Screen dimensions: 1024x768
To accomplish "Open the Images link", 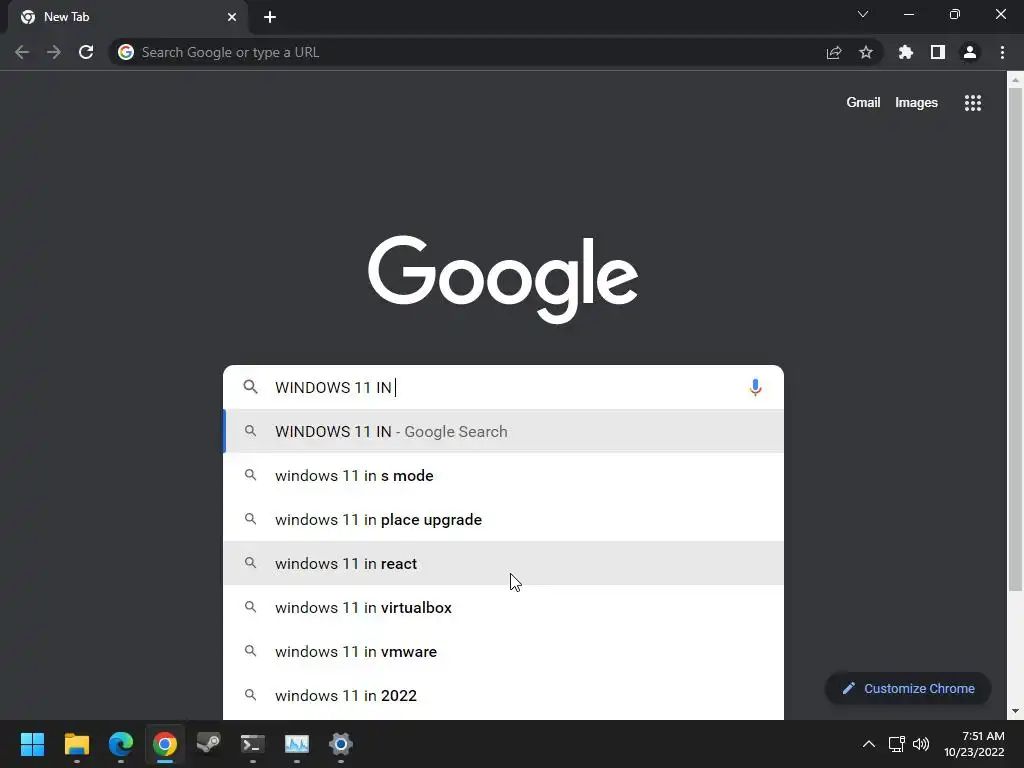I will (x=916, y=103).
